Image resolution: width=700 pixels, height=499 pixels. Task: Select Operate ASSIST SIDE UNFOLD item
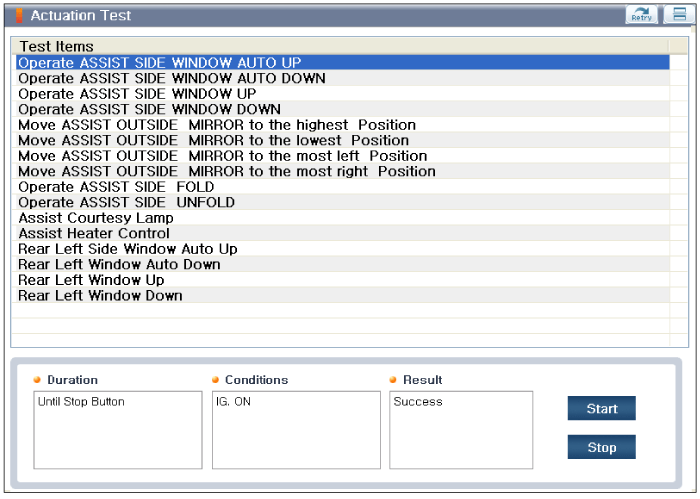click(126, 202)
